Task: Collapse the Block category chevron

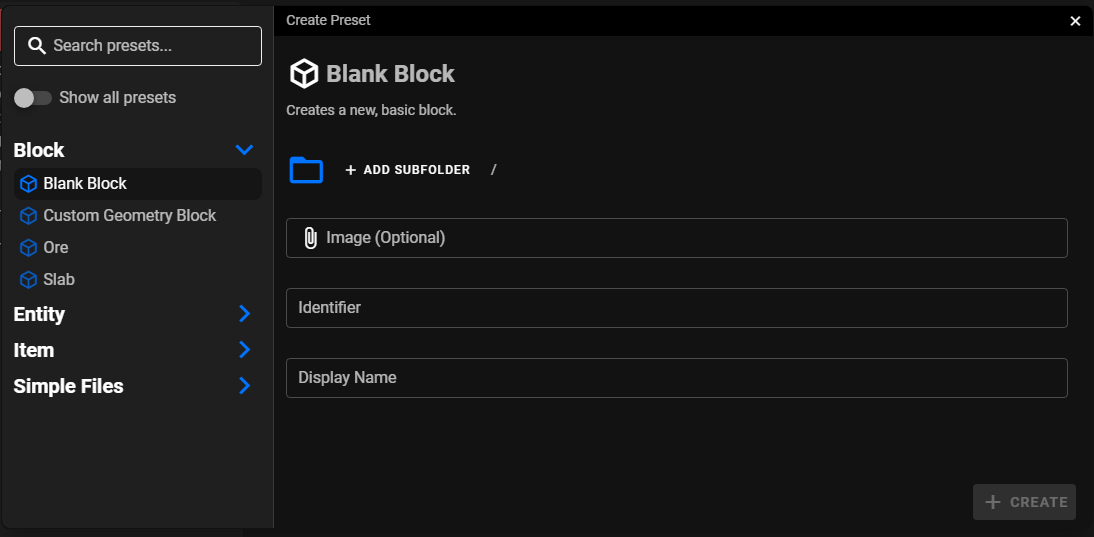Action: coord(244,150)
